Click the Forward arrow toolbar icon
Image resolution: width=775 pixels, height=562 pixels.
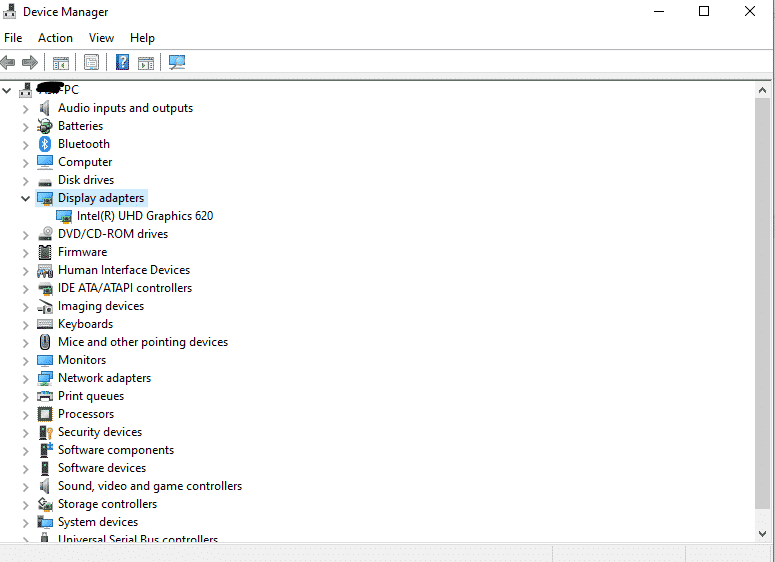pyautogui.click(x=30, y=62)
